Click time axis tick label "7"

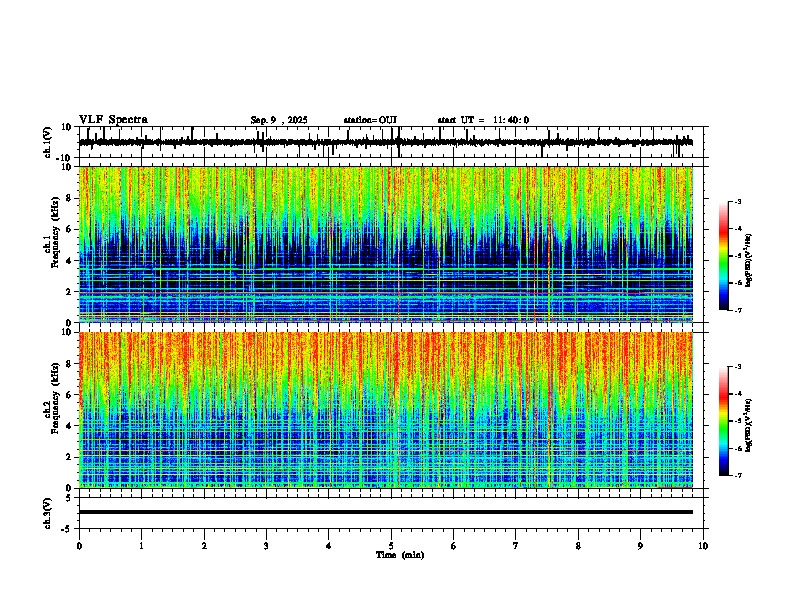(x=516, y=546)
